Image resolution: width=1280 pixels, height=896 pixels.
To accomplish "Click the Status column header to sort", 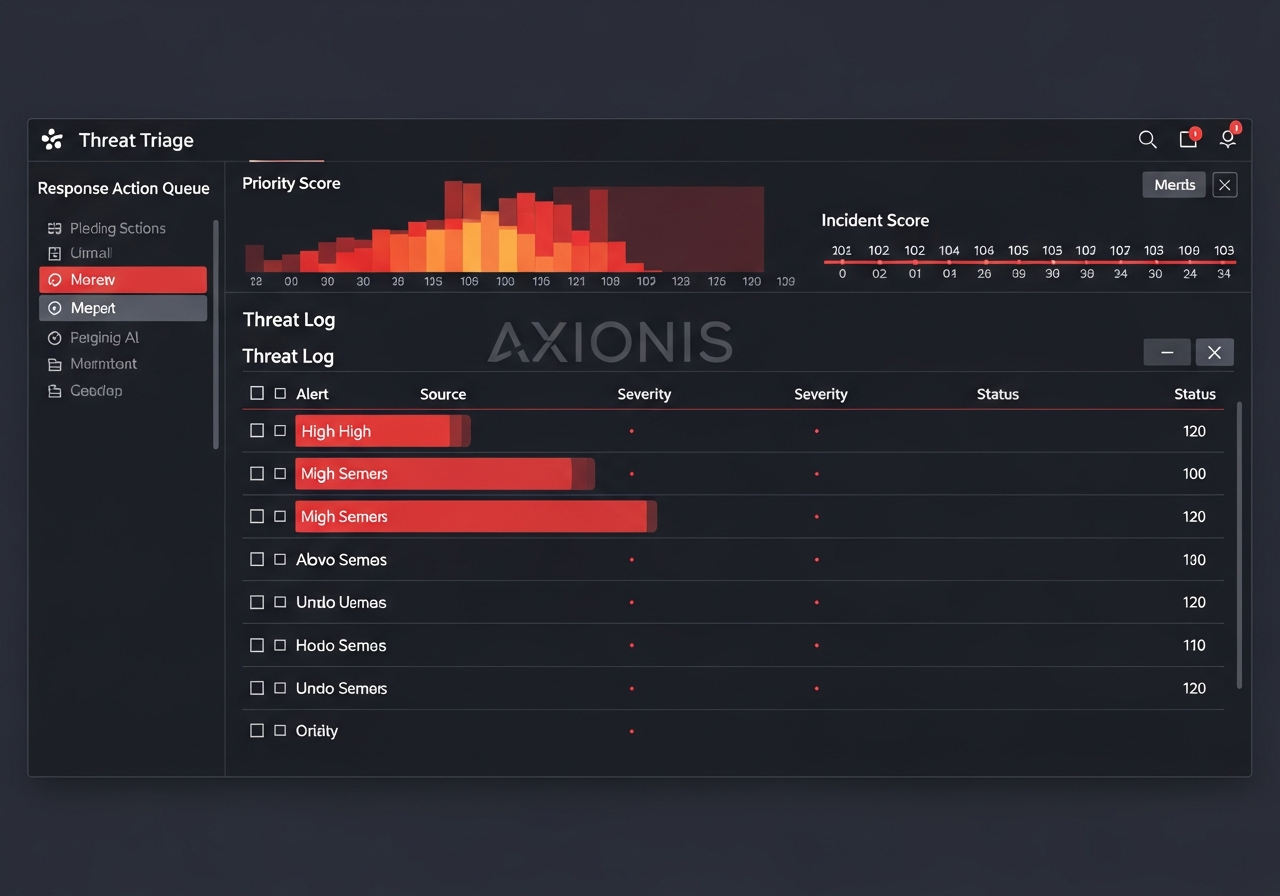I will click(x=997, y=393).
